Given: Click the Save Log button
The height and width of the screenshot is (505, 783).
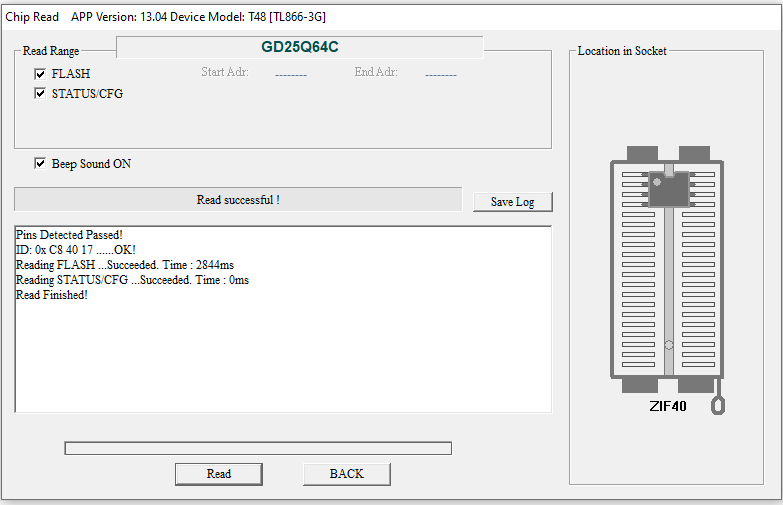Looking at the screenshot, I should point(512,202).
